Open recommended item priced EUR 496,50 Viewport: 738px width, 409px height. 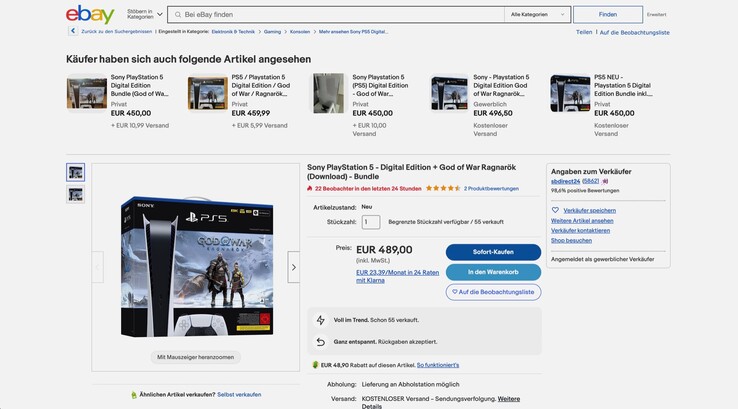coord(481,104)
